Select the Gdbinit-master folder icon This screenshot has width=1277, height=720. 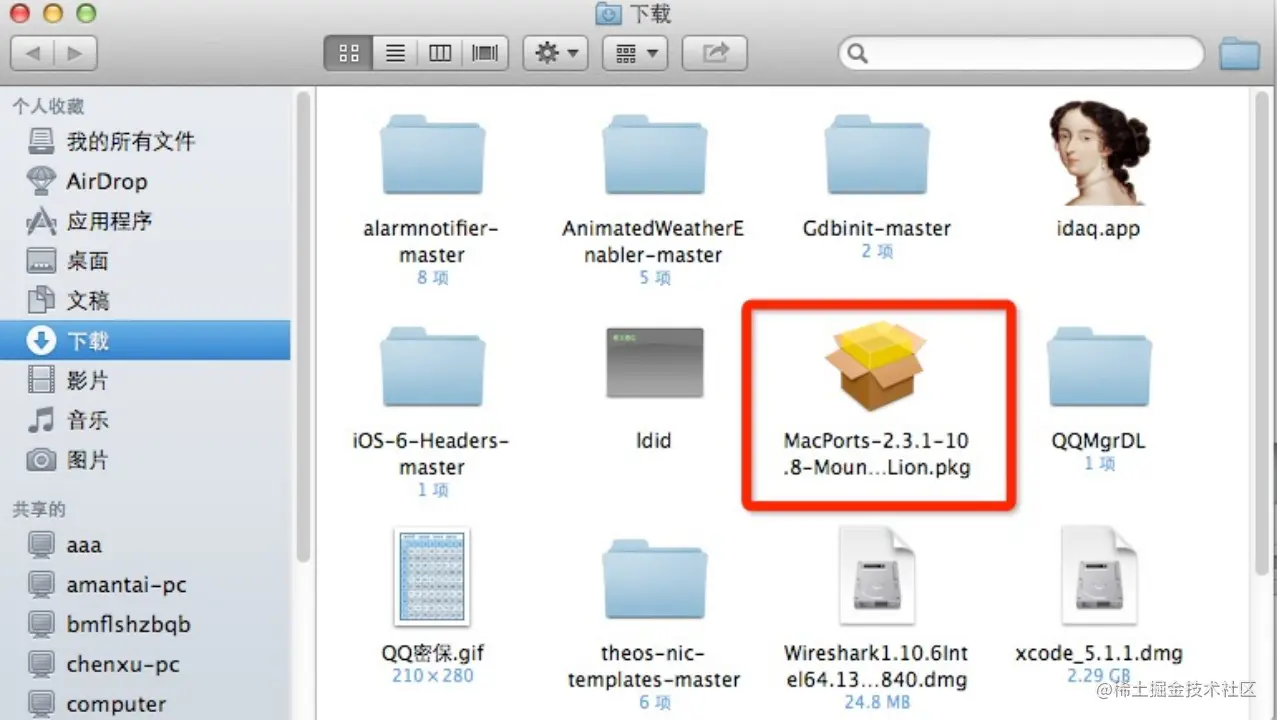(x=877, y=155)
